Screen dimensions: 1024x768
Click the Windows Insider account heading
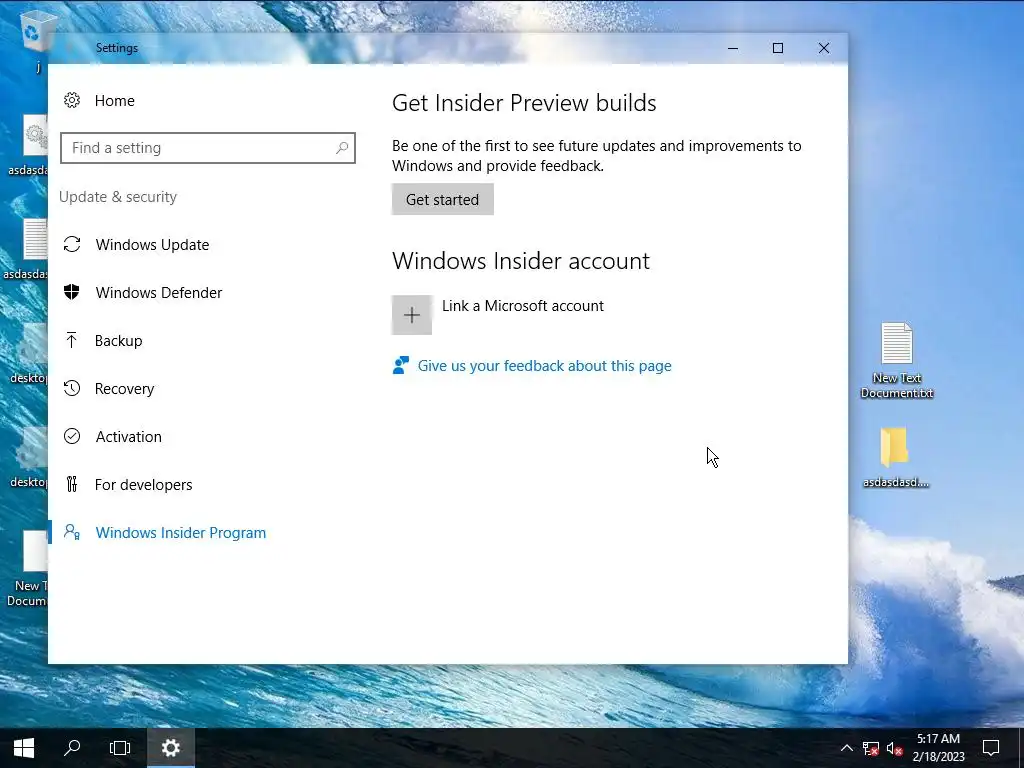[x=520, y=261]
